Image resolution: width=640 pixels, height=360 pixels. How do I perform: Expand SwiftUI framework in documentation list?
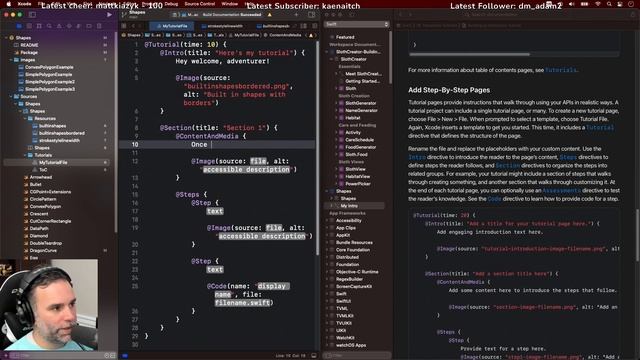tap(327, 301)
